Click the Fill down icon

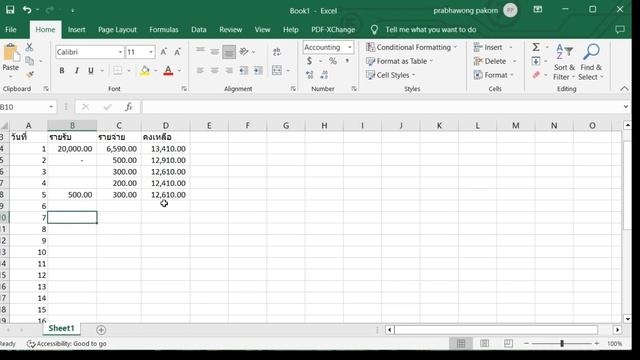536,61
